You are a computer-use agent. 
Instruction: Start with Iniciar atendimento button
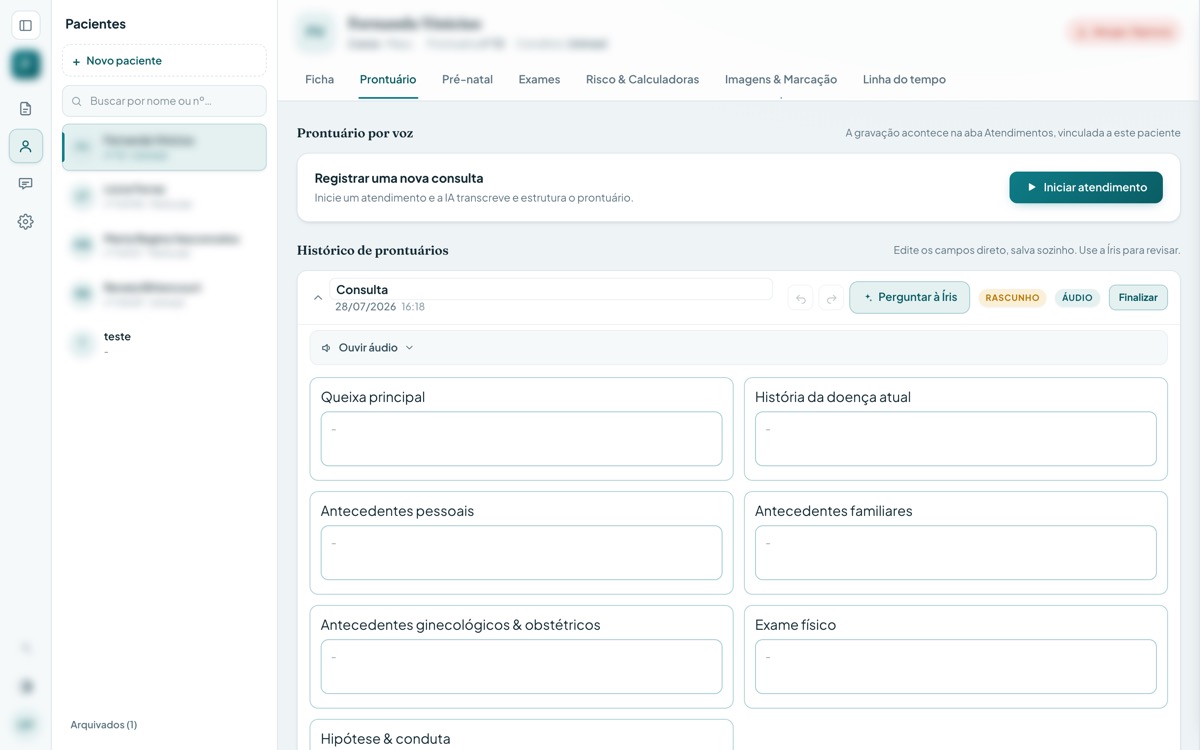tap(1086, 187)
